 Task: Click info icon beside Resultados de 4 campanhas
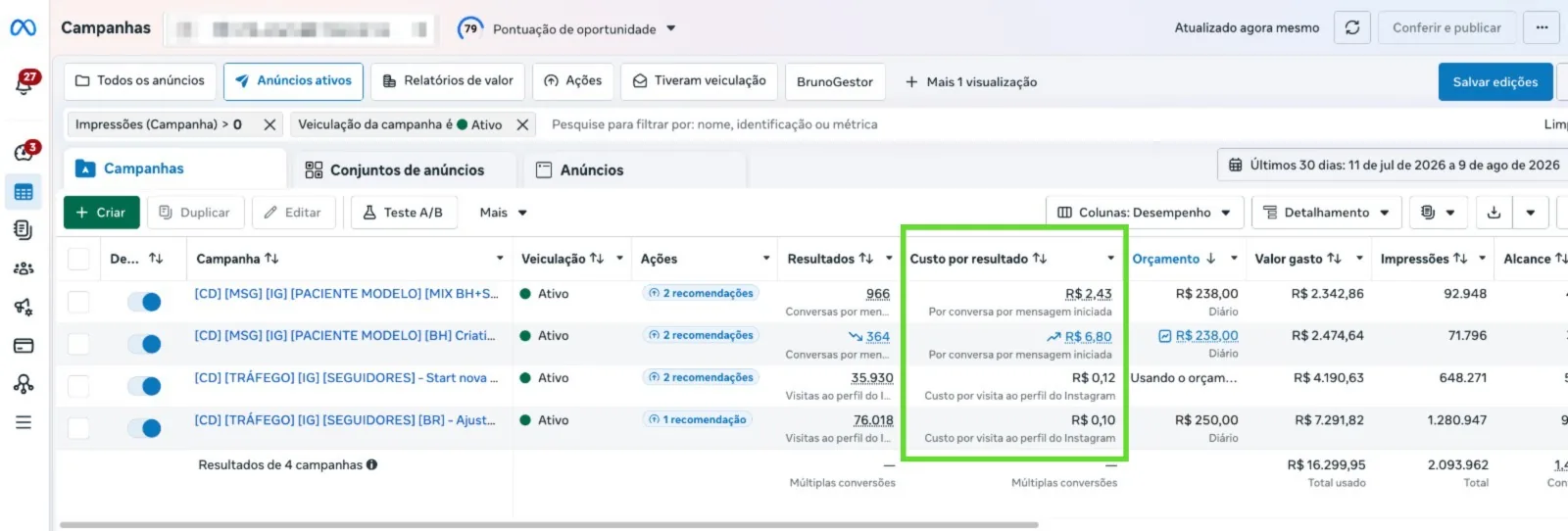[x=371, y=464]
